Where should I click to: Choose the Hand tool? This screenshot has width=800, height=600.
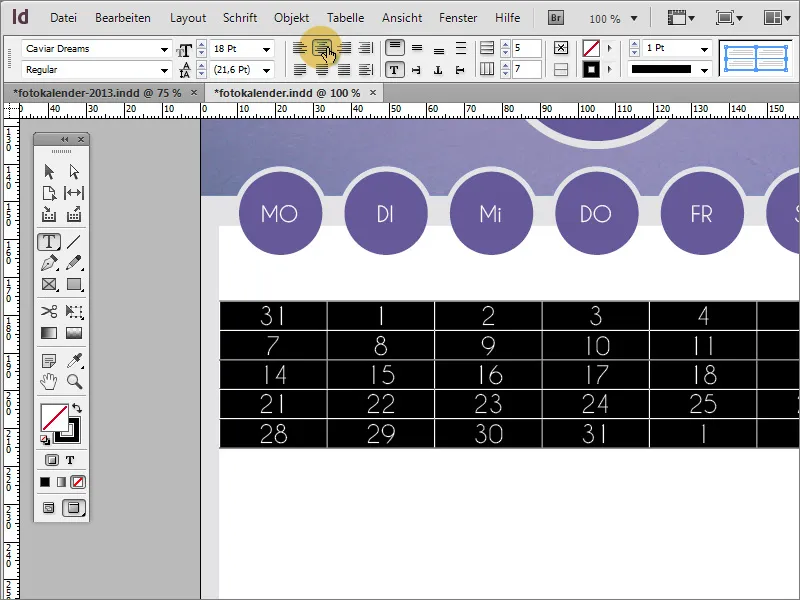point(49,381)
